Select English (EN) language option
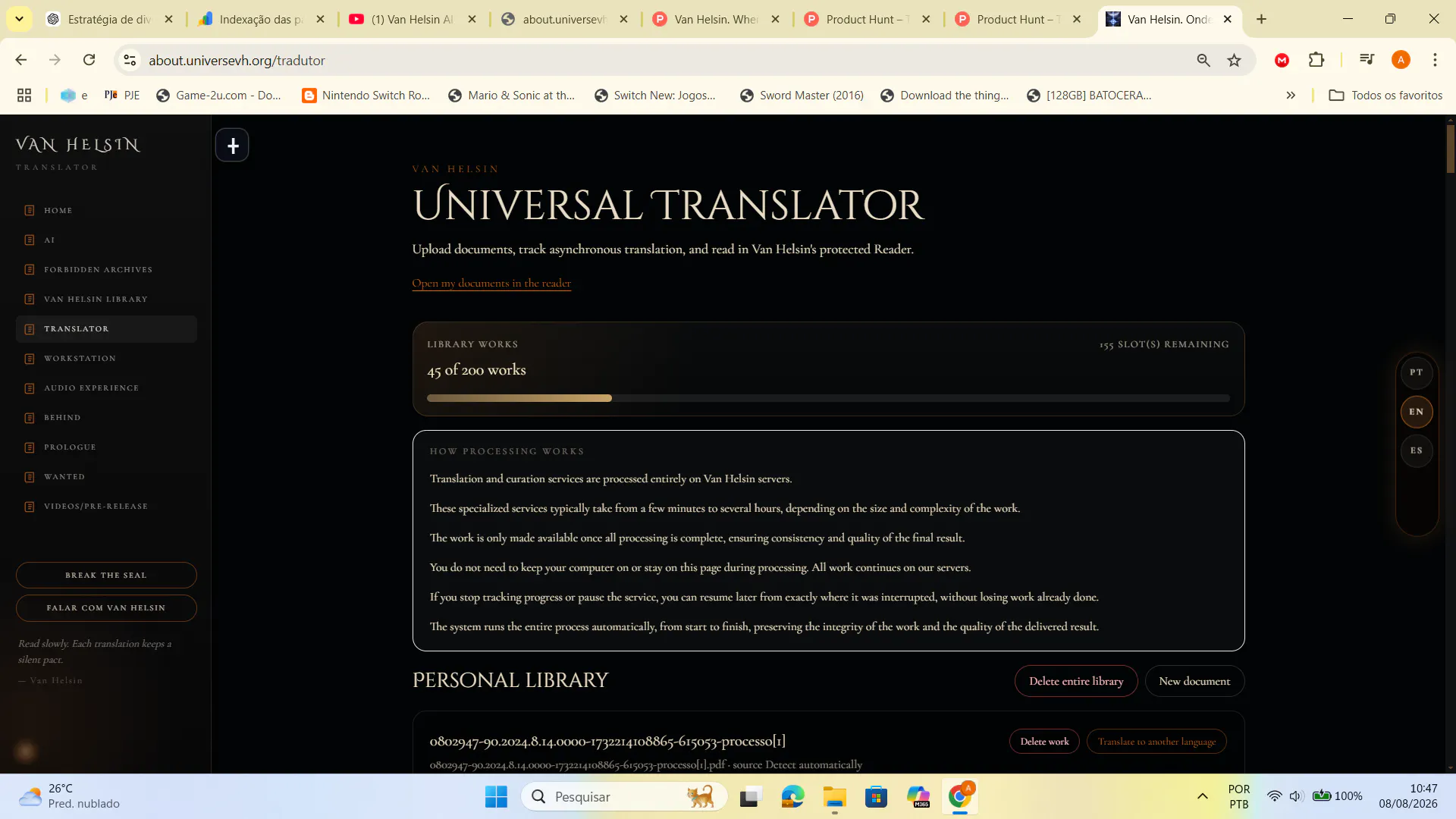This screenshot has height=819, width=1456. [x=1416, y=412]
